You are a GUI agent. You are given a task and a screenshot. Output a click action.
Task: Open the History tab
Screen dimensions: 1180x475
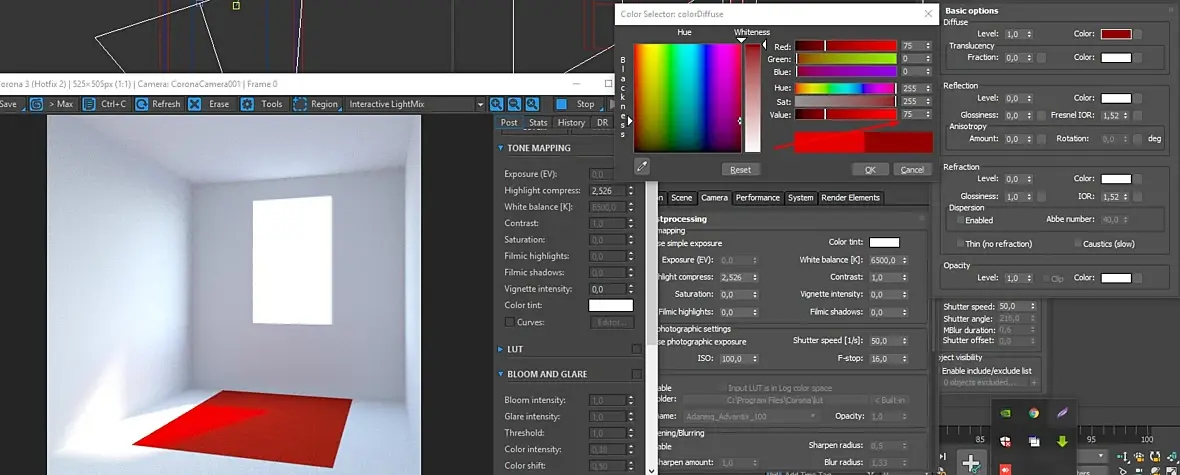pos(571,123)
